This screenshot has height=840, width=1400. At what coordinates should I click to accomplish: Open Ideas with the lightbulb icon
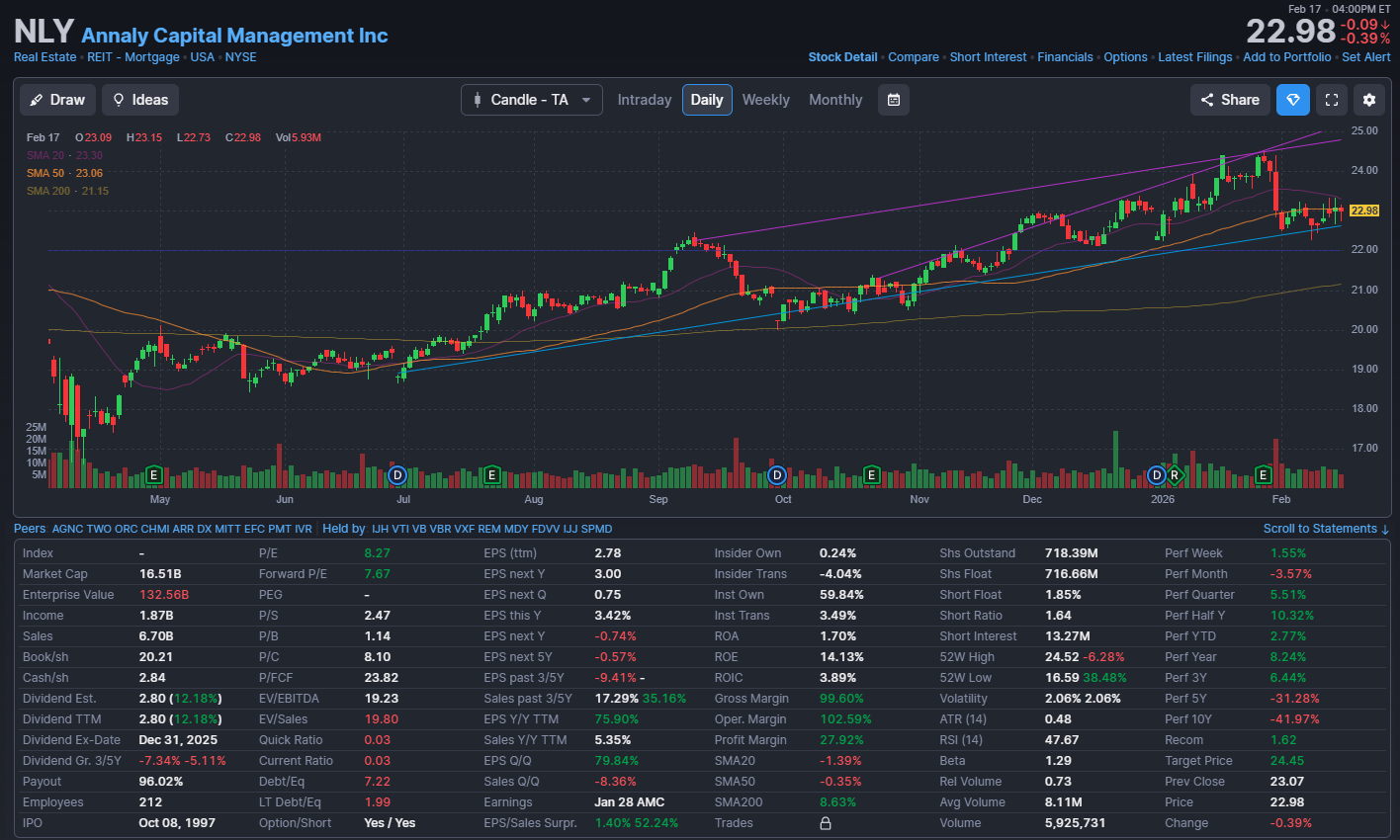pyautogui.click(x=139, y=100)
